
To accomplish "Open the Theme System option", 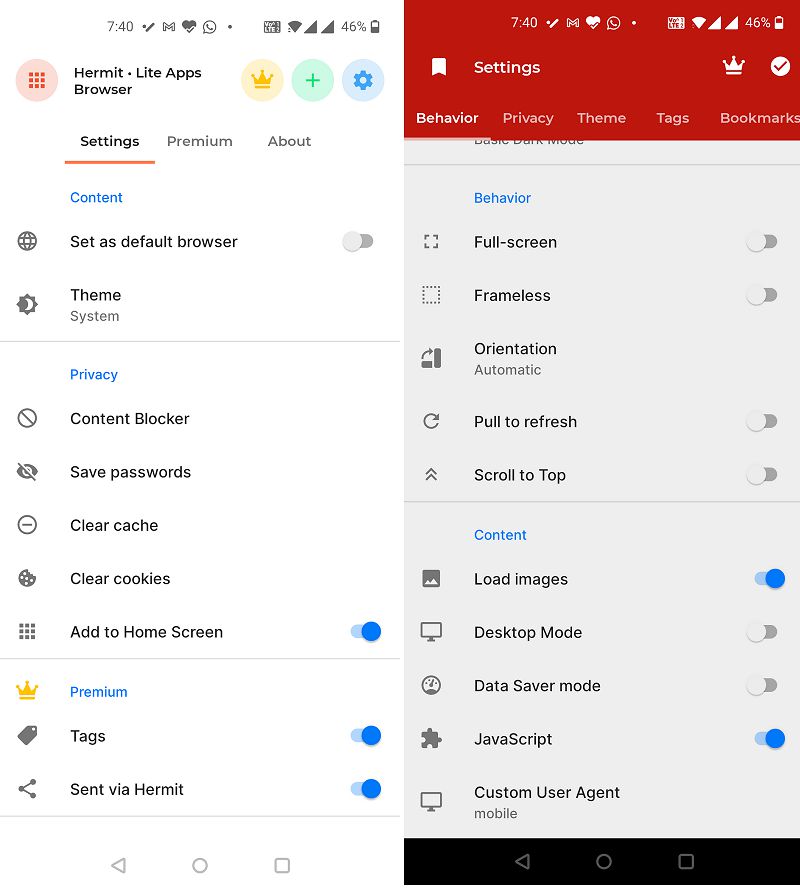I will (x=96, y=305).
